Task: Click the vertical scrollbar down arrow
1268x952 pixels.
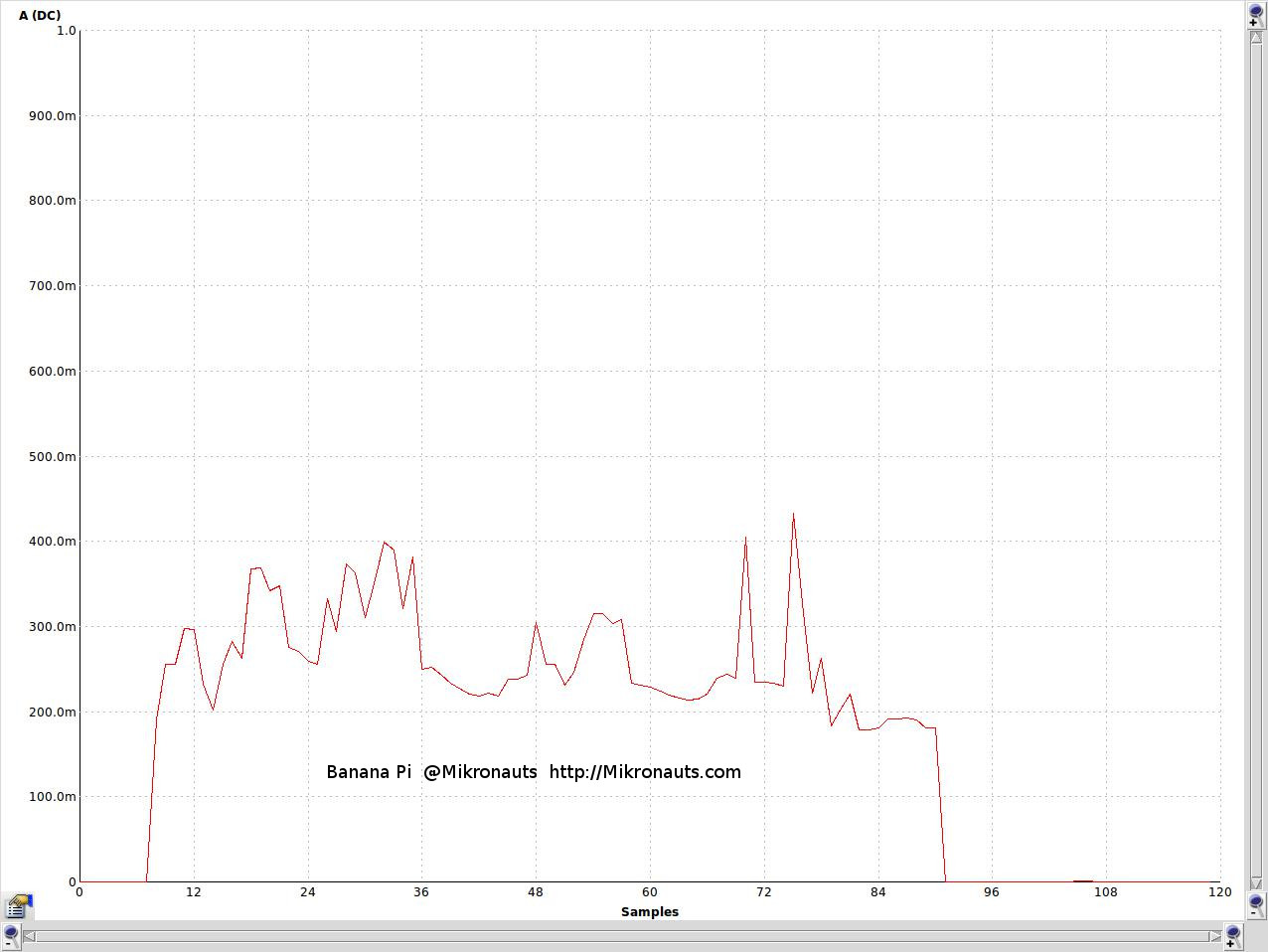Action: point(1256,882)
